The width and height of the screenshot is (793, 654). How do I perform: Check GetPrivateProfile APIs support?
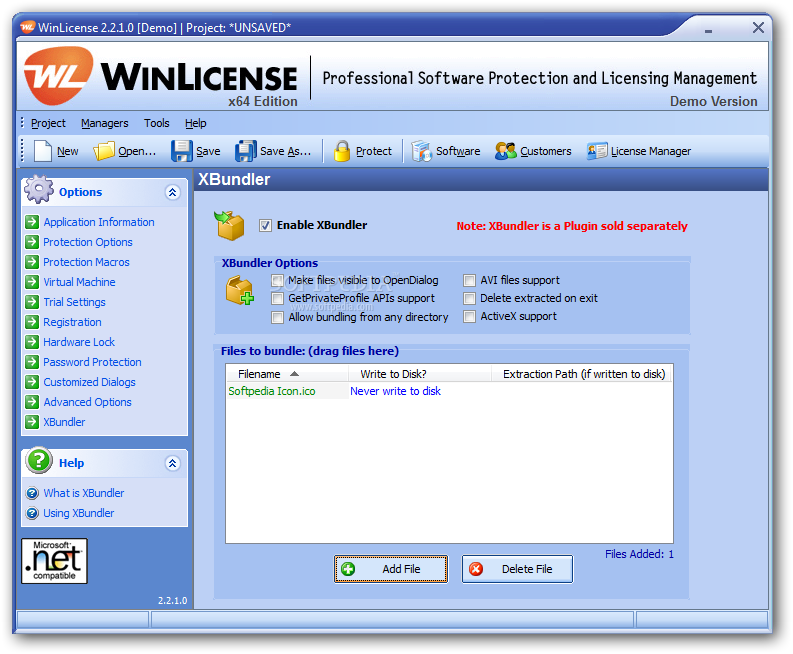click(277, 298)
